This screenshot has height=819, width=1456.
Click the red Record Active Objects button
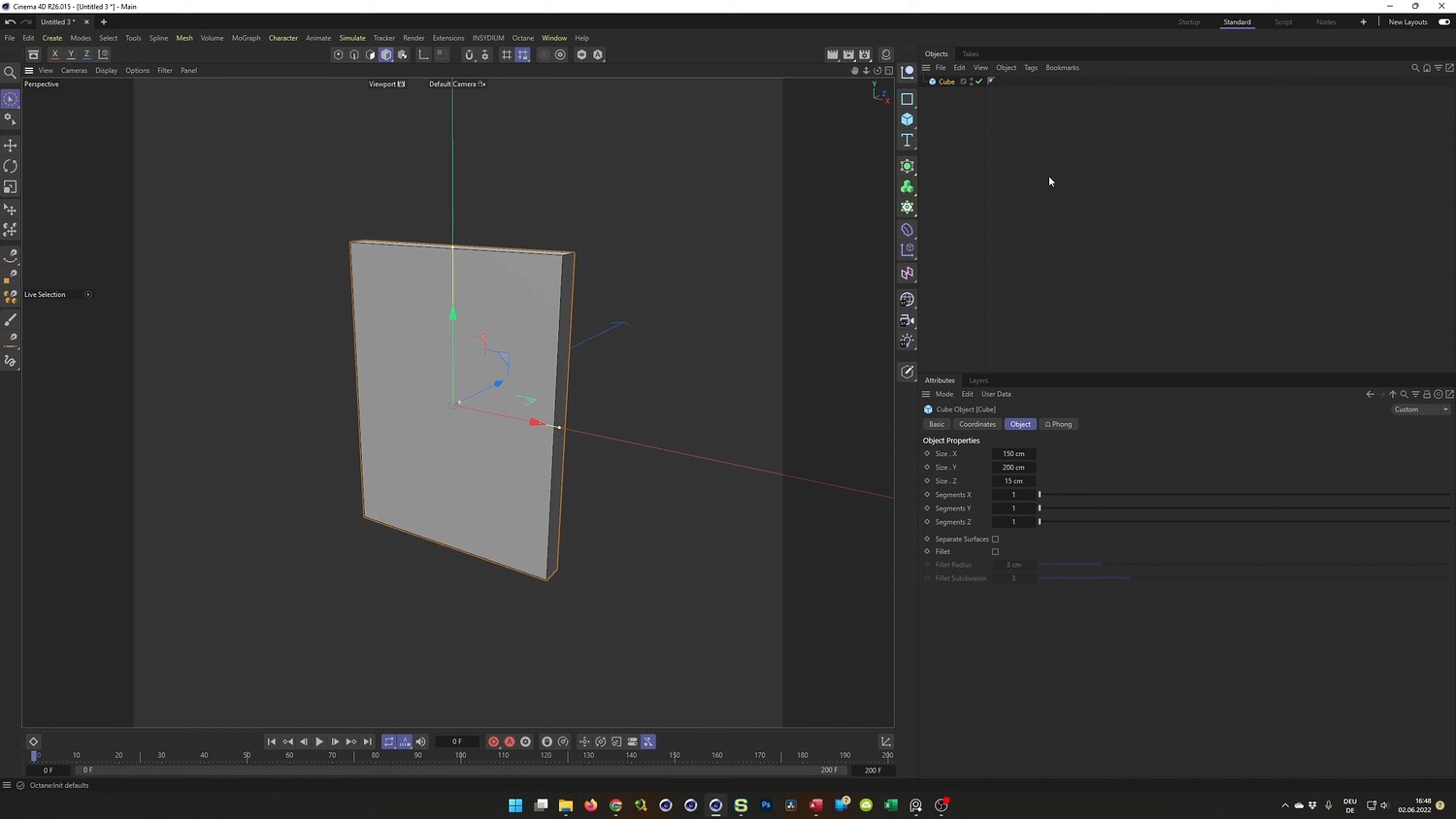click(493, 741)
